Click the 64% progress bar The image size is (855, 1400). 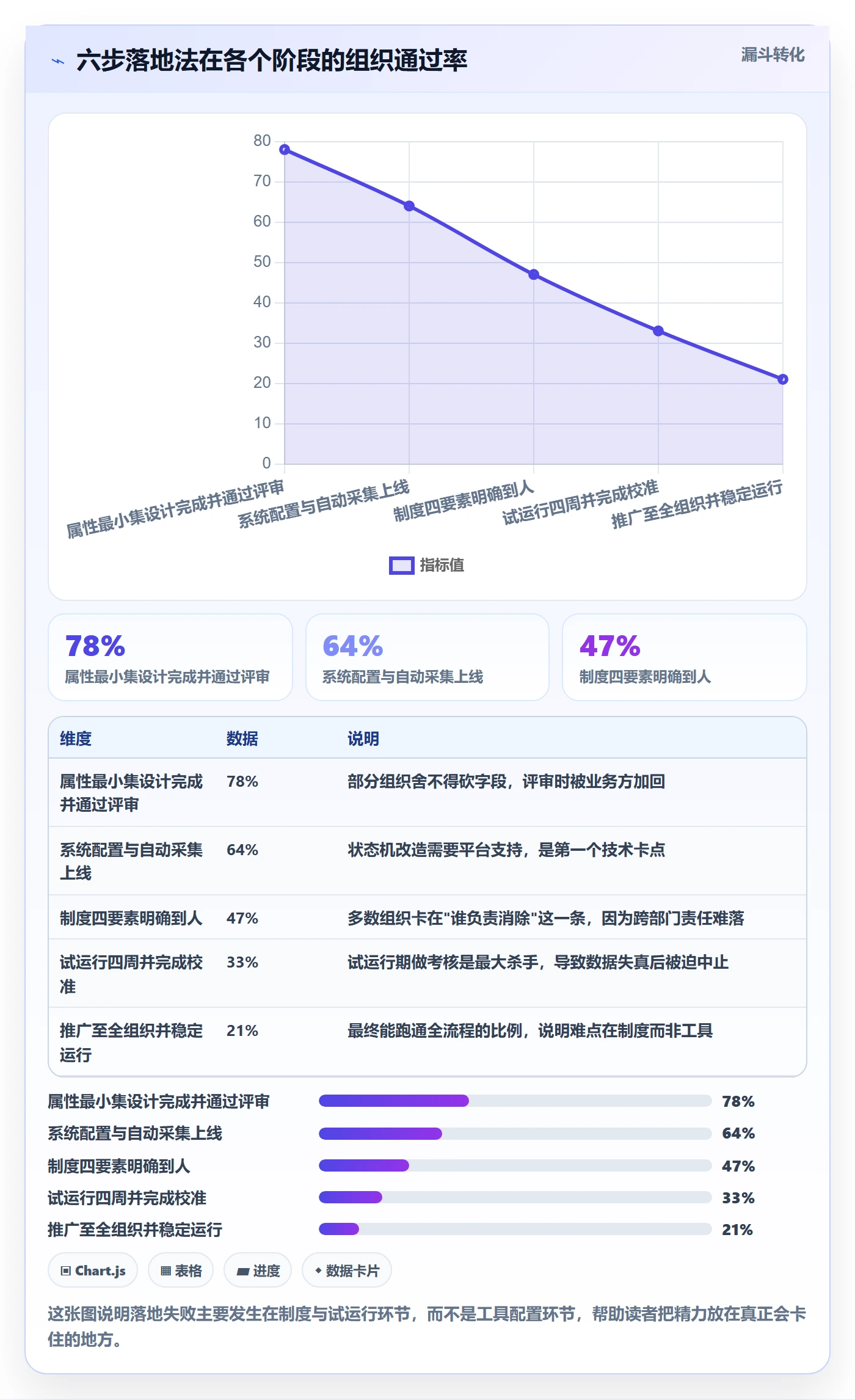[515, 1134]
